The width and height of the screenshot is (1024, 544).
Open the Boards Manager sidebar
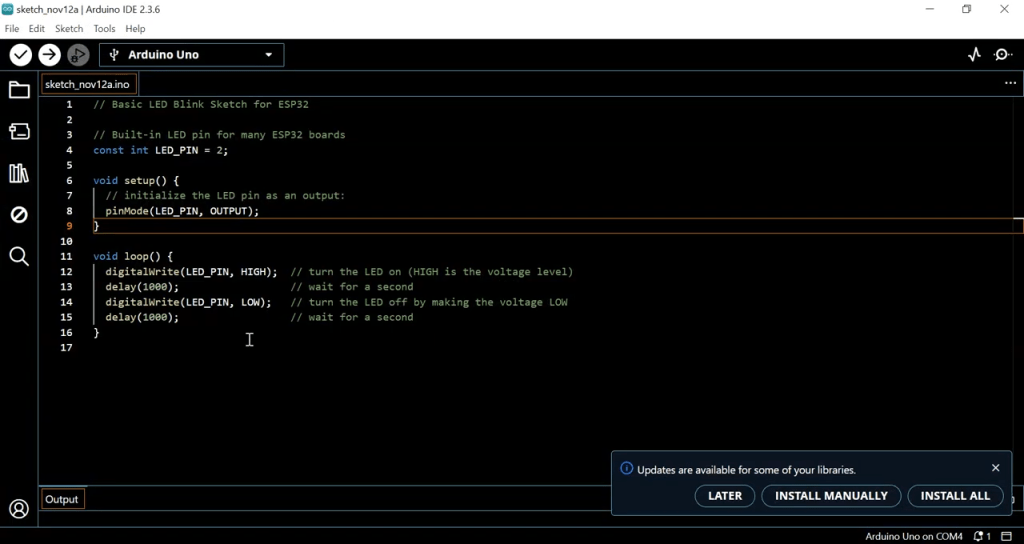[x=19, y=131]
